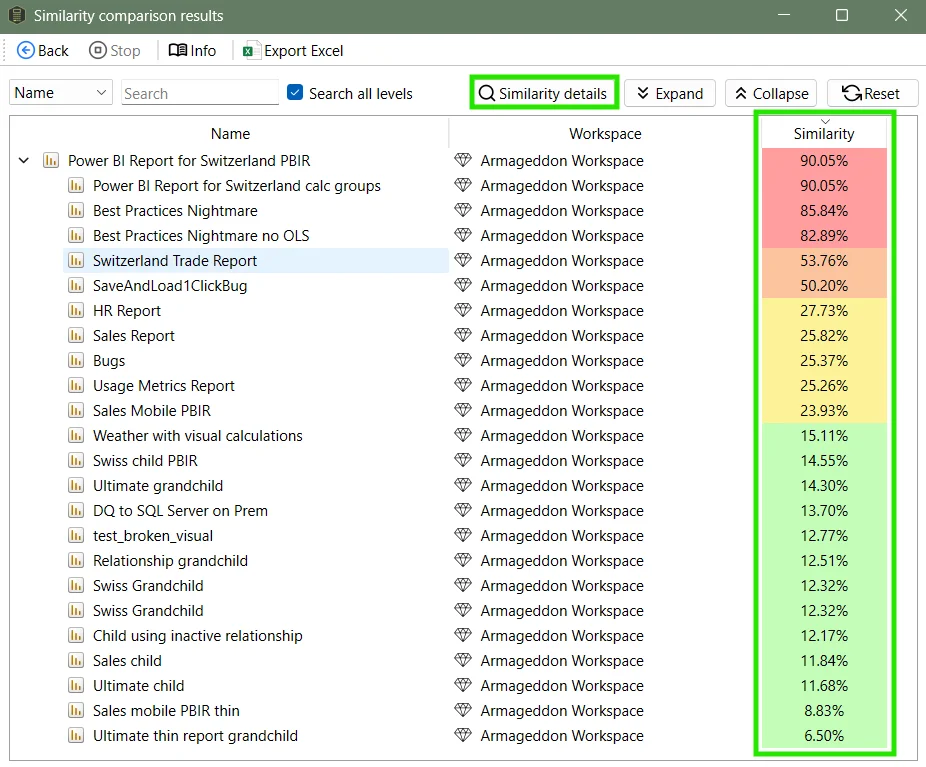Click the Stop button
926x767 pixels.
[x=115, y=51]
